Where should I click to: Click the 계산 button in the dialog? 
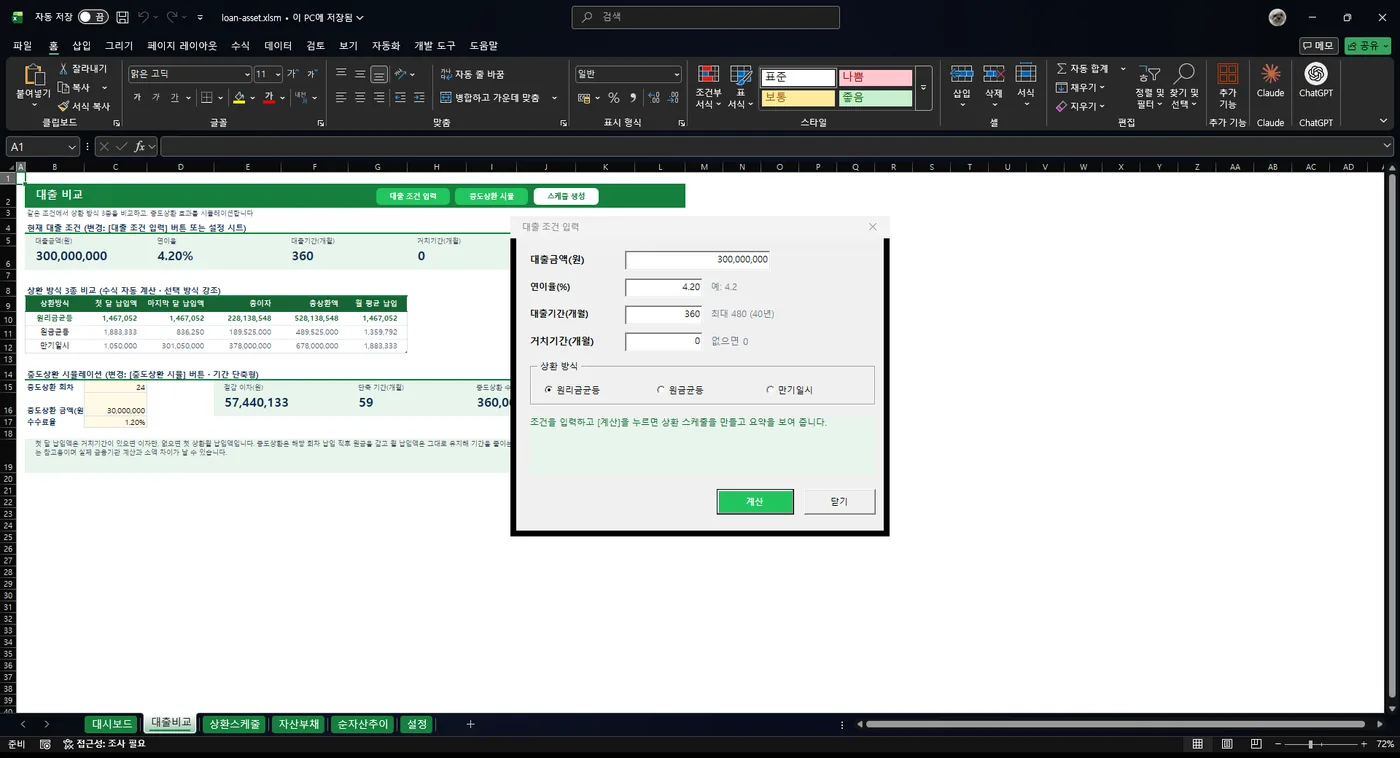pos(755,501)
